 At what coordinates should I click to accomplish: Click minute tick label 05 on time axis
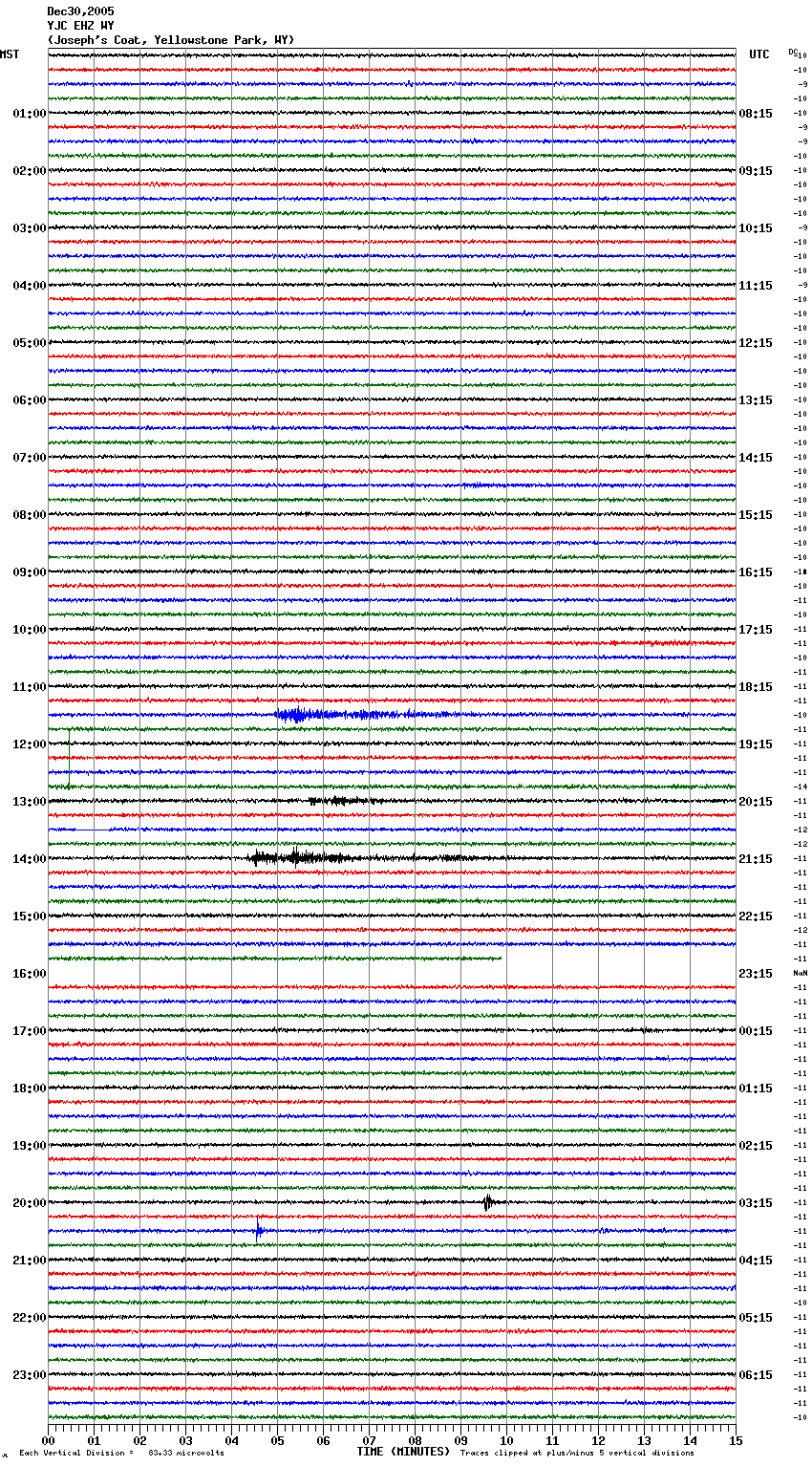click(277, 1440)
